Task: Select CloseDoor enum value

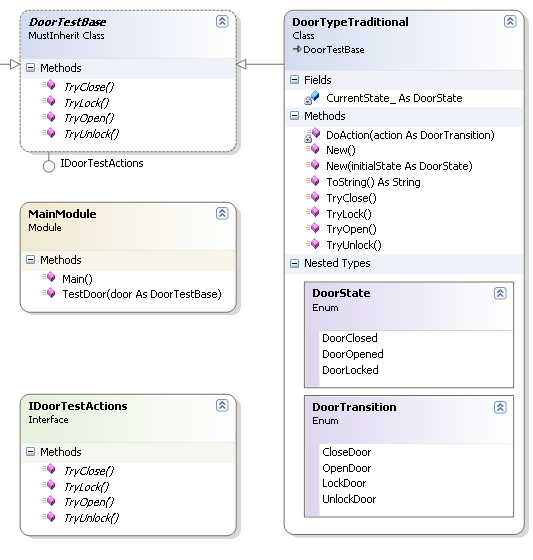Action: (347, 452)
